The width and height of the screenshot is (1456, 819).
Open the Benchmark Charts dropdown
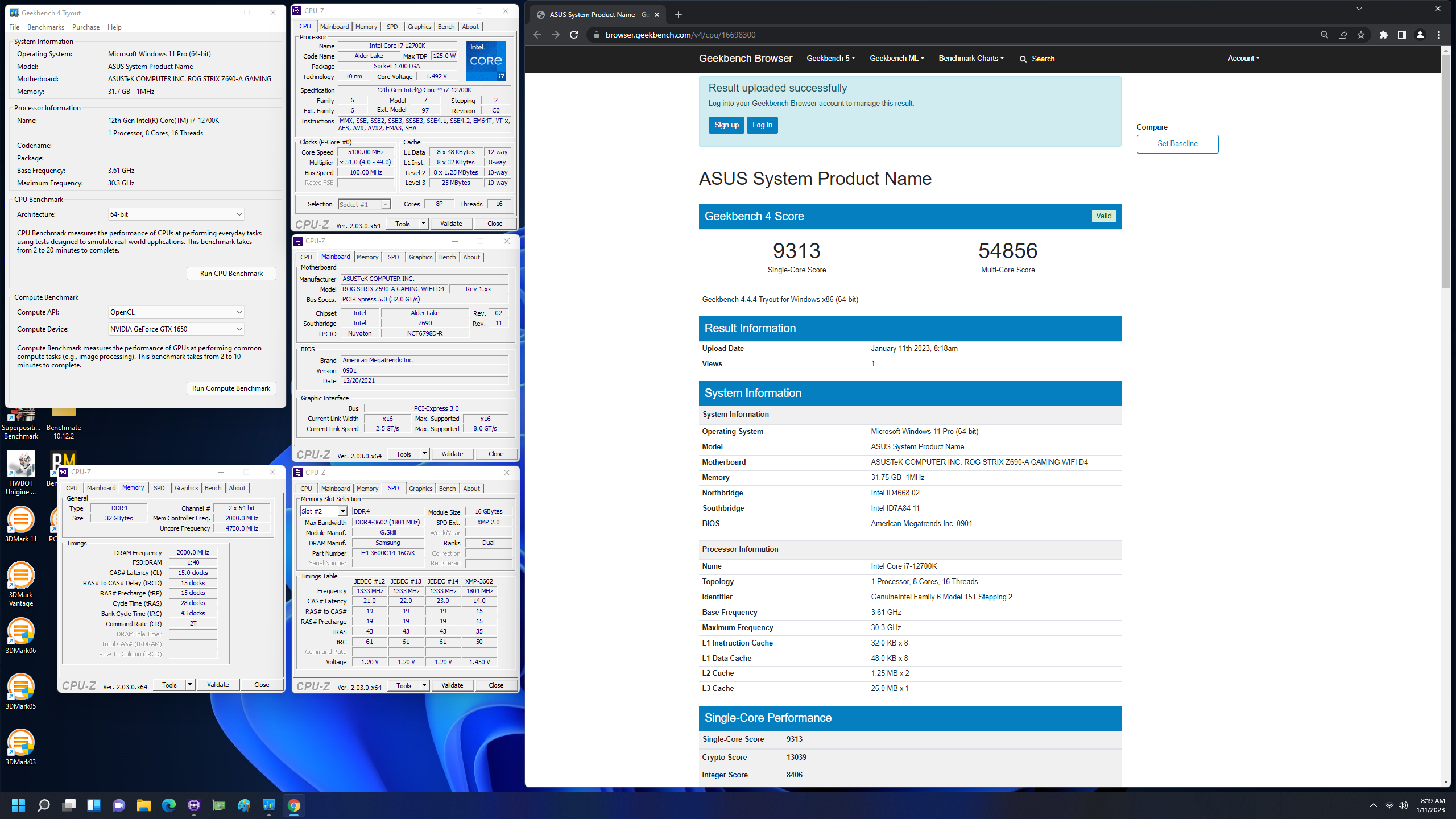(x=971, y=58)
